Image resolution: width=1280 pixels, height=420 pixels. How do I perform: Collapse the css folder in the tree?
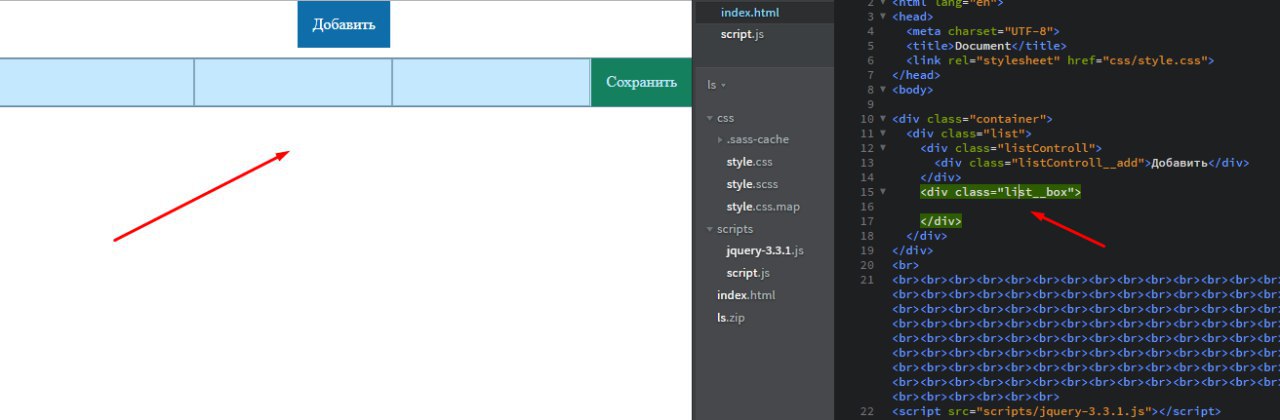coord(709,118)
